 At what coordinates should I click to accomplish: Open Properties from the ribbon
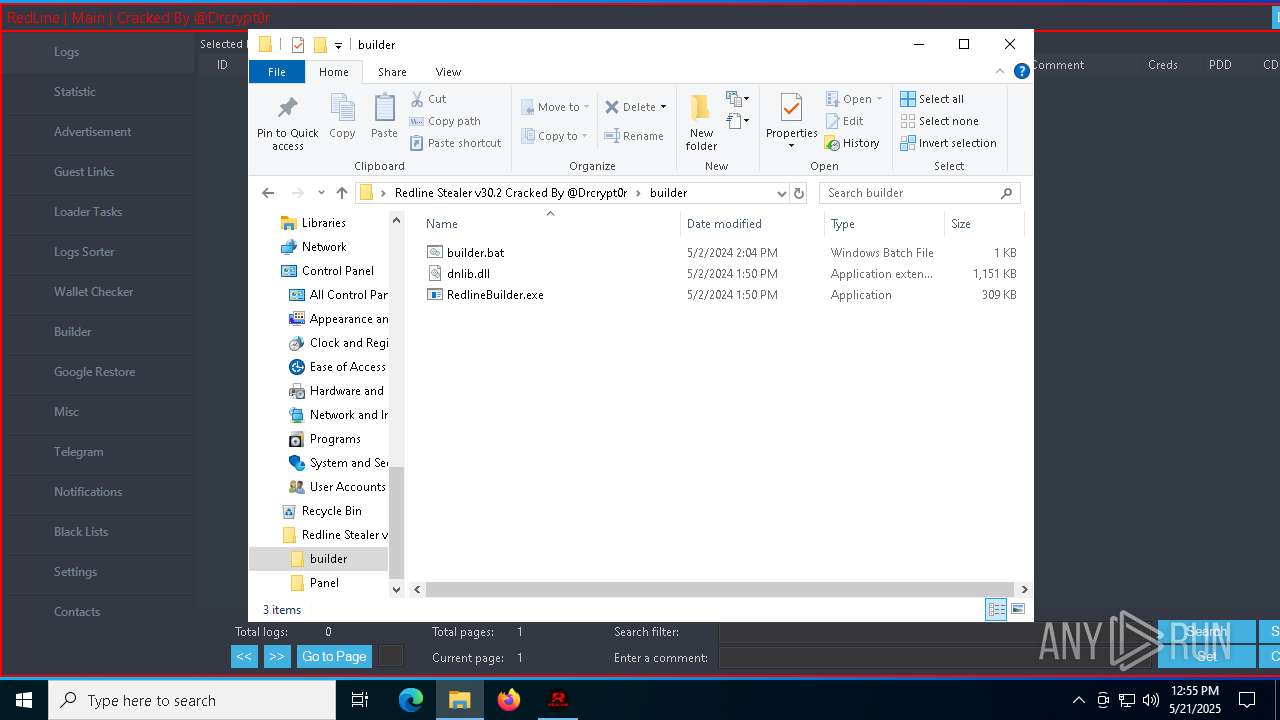point(791,122)
